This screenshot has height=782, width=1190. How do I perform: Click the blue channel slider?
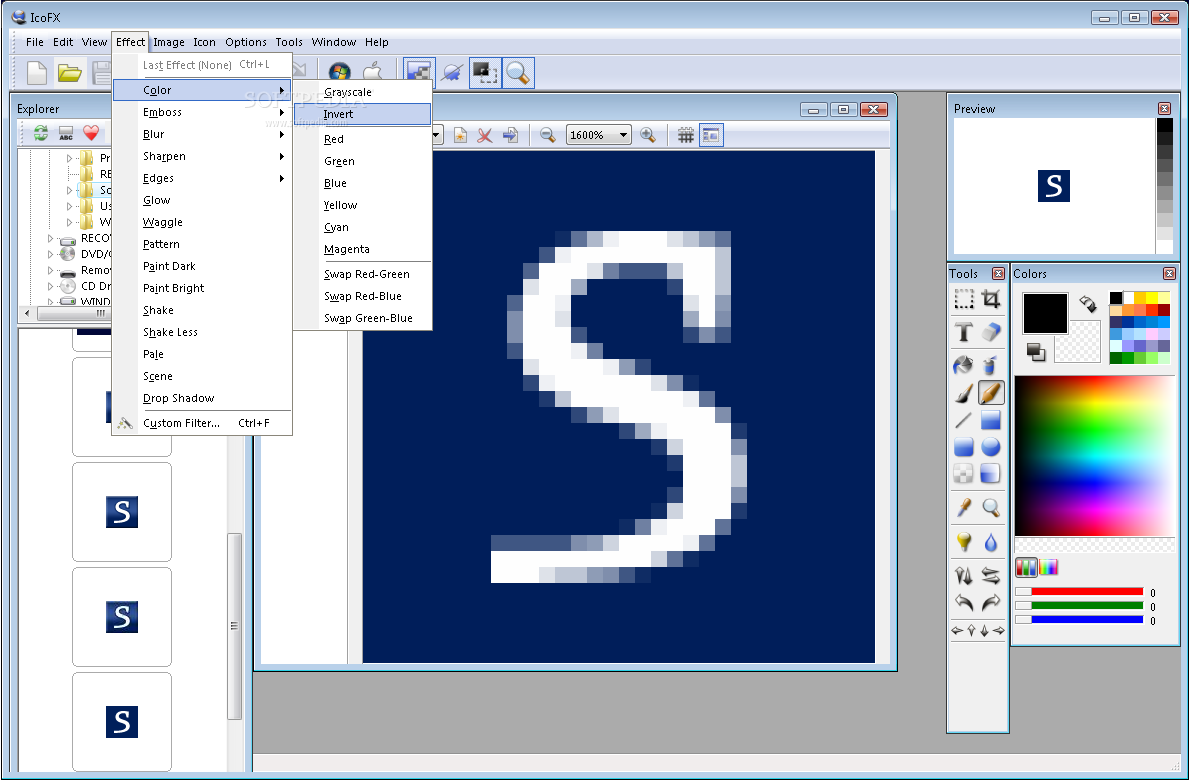(x=1079, y=620)
